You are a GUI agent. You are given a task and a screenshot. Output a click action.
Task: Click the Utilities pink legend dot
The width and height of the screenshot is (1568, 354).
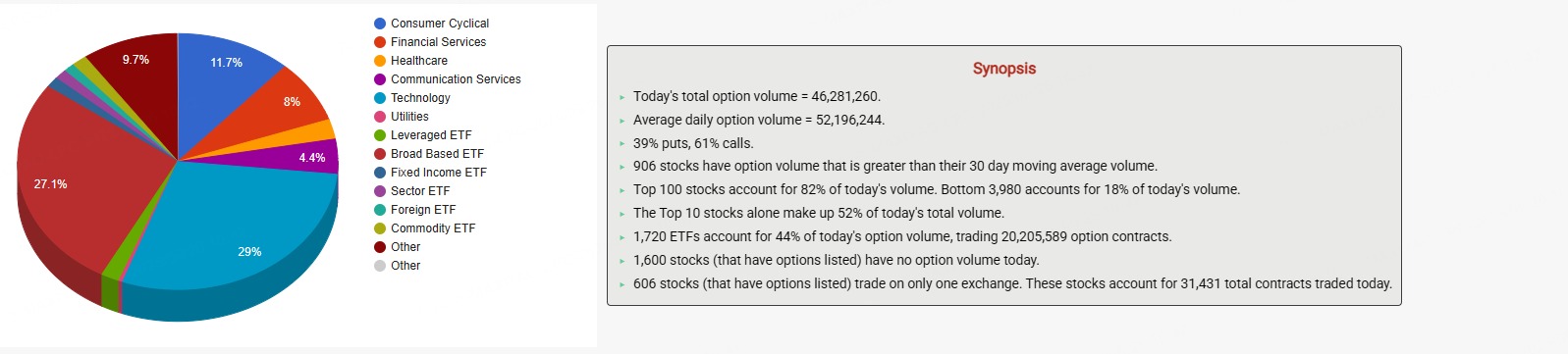pyautogui.click(x=380, y=117)
